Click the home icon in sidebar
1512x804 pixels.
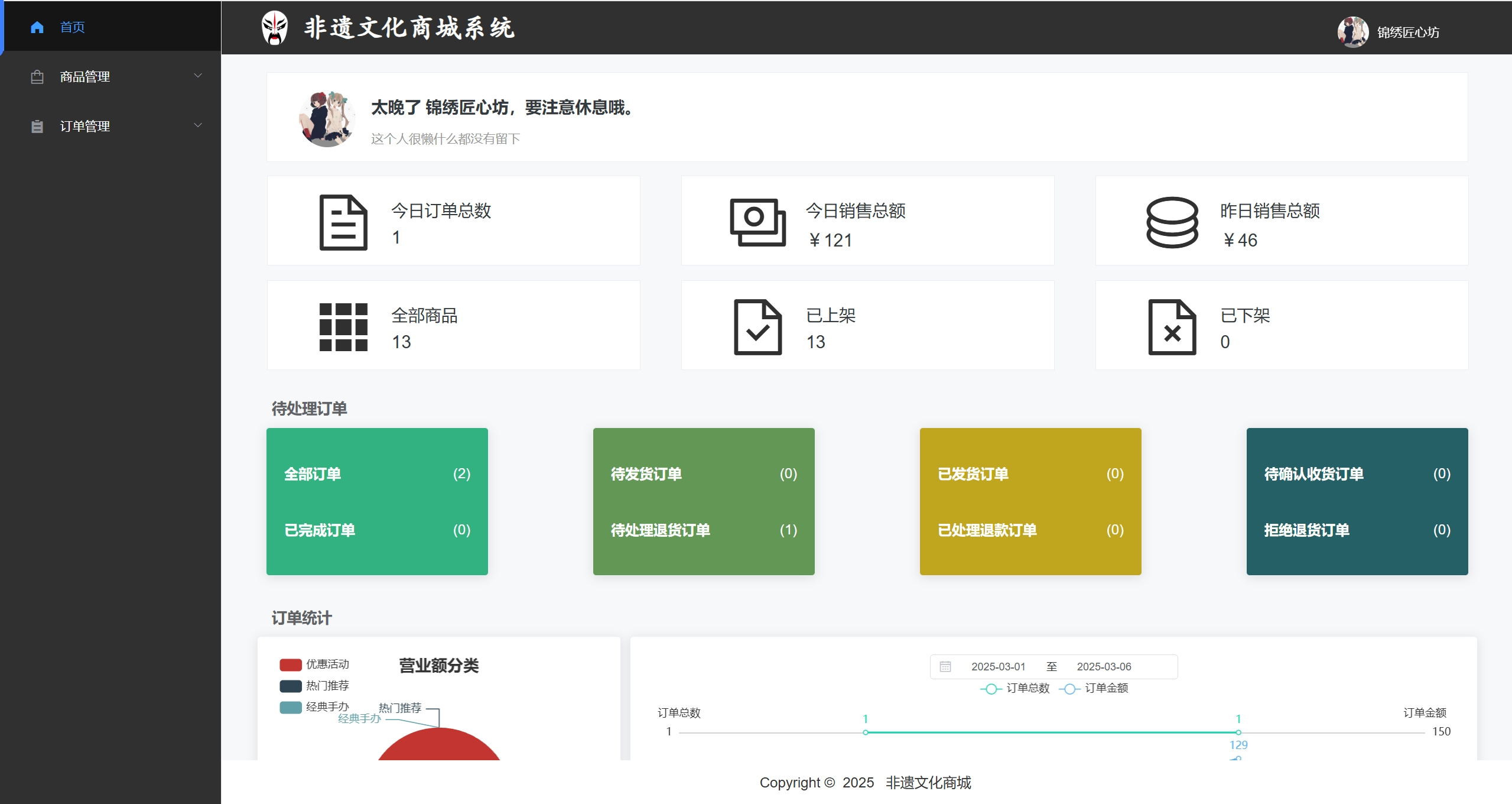point(37,27)
